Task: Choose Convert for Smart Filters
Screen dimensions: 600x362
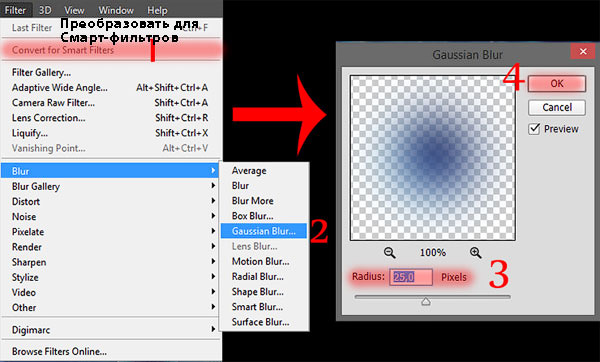Action: [x=111, y=51]
